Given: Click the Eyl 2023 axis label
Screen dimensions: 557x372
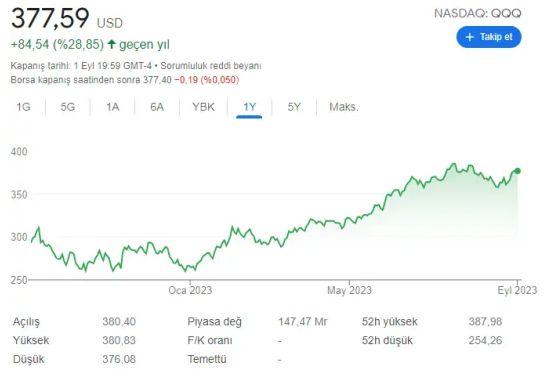Looking at the screenshot, I should (517, 290).
